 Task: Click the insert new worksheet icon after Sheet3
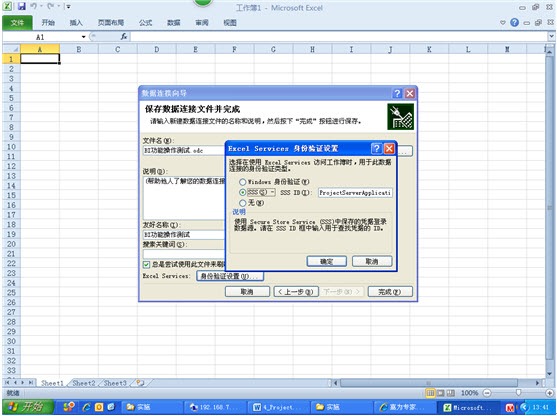pos(140,383)
